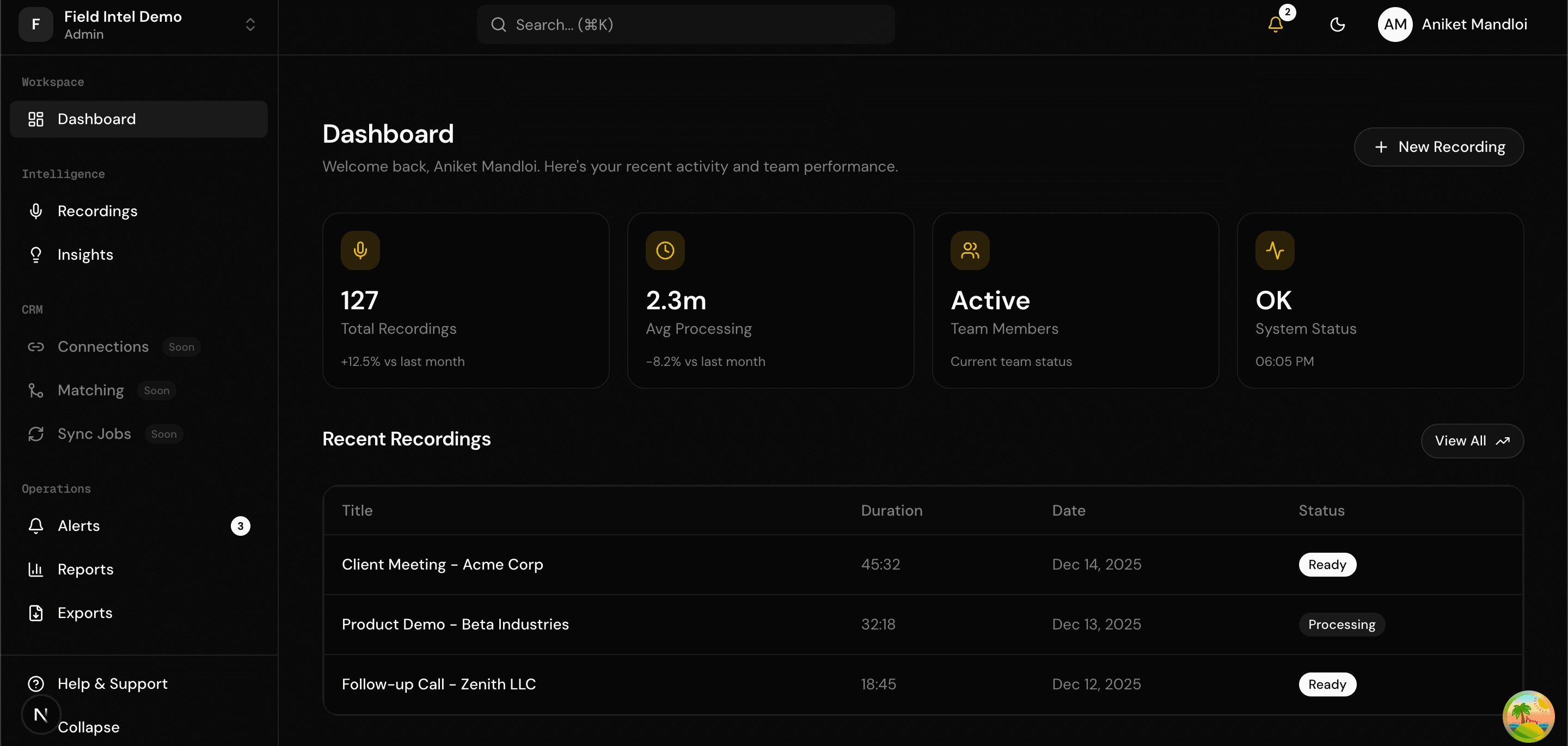Click the Status column header
Viewport: 1568px width, 746px height.
click(x=1321, y=510)
